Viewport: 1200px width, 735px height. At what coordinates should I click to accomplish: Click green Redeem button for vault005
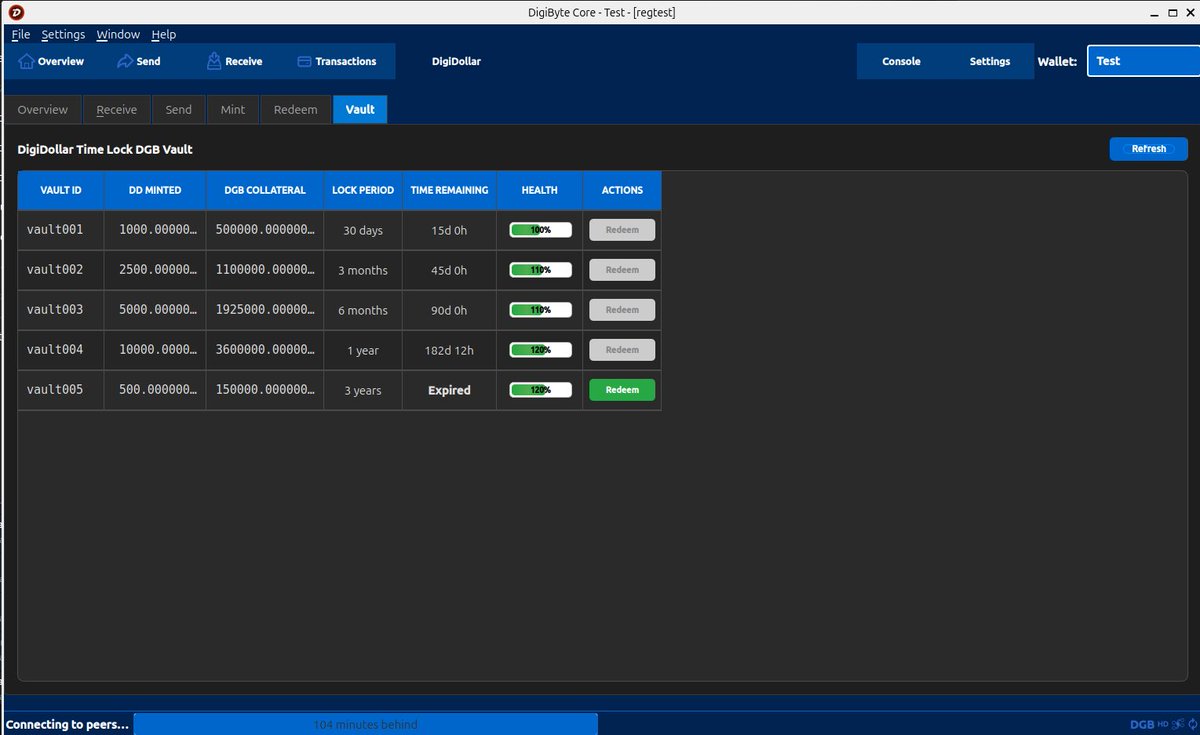tap(622, 390)
